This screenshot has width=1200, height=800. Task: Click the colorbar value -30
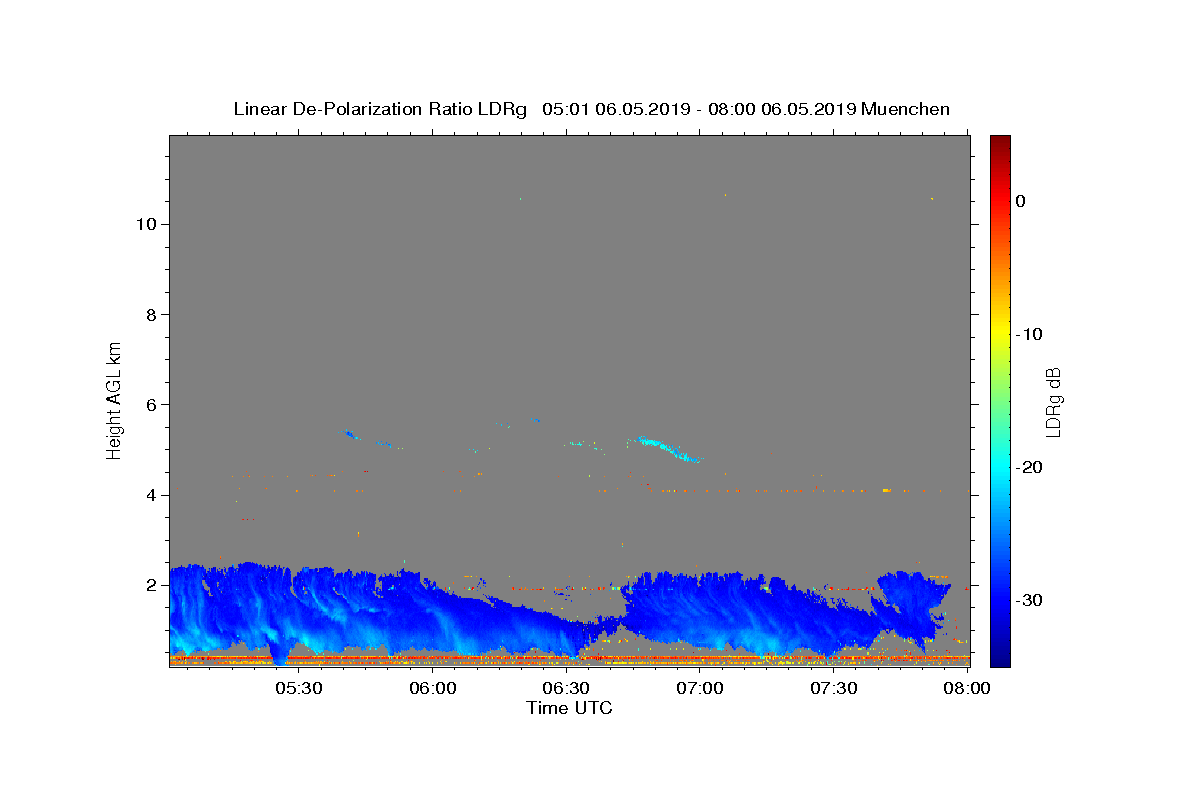coord(1028,600)
